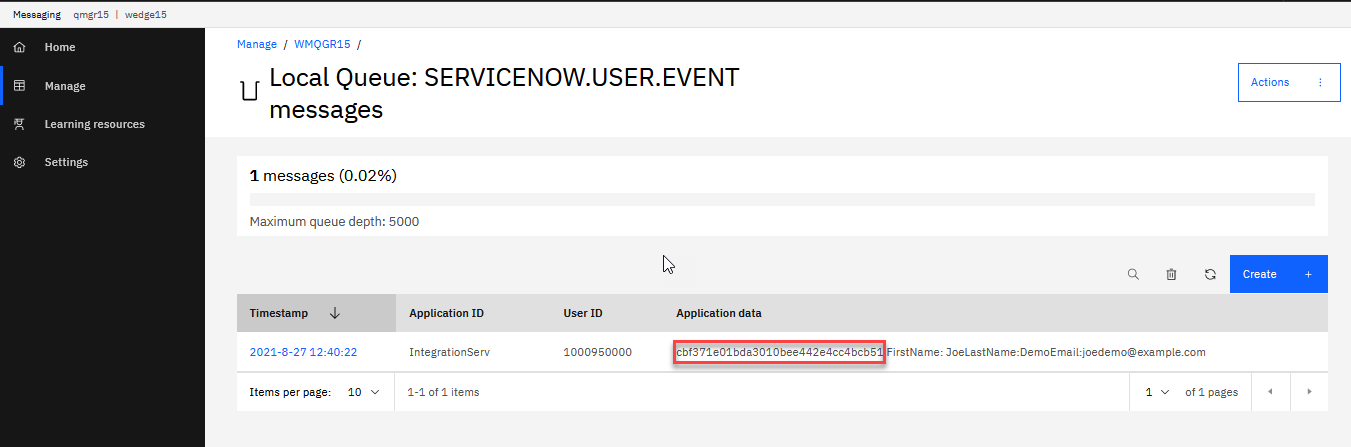Viewport: 1351px width, 447px height.
Task: Click the Home icon in sidebar
Action: (19, 47)
